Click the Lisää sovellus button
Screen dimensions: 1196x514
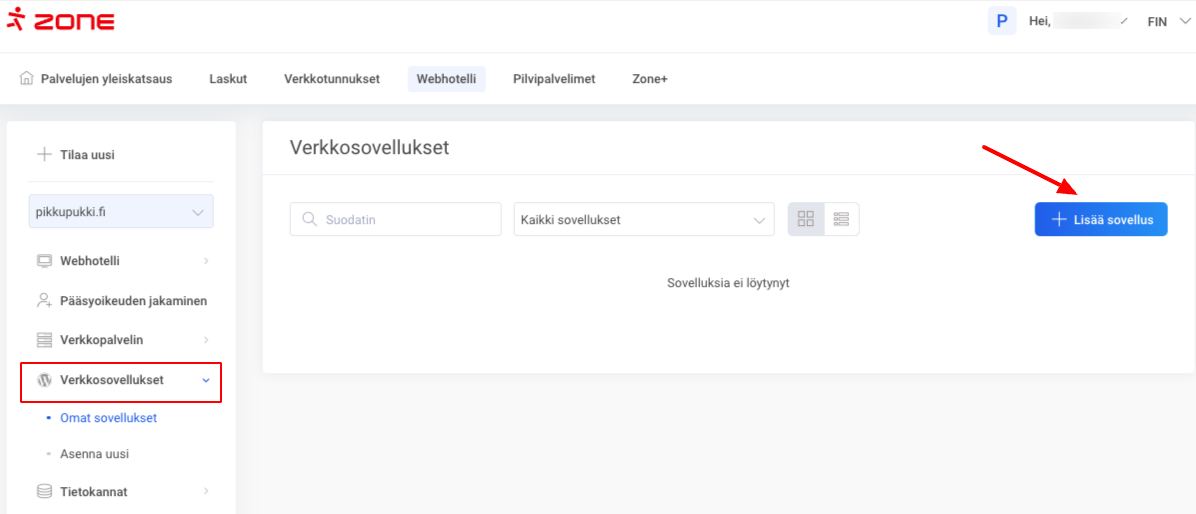click(1100, 219)
